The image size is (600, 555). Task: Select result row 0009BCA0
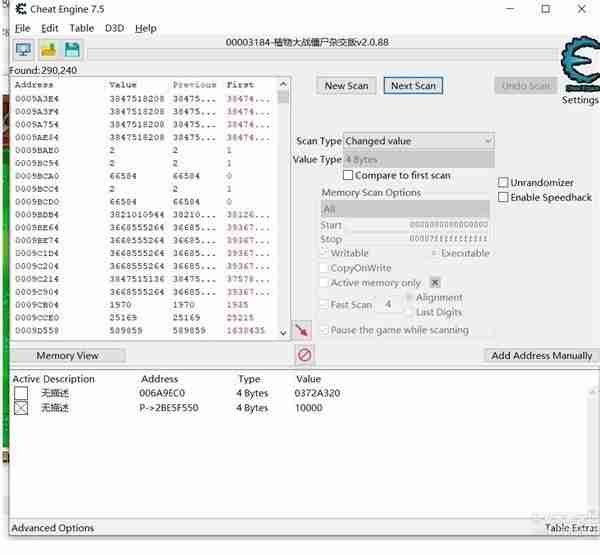(x=144, y=176)
